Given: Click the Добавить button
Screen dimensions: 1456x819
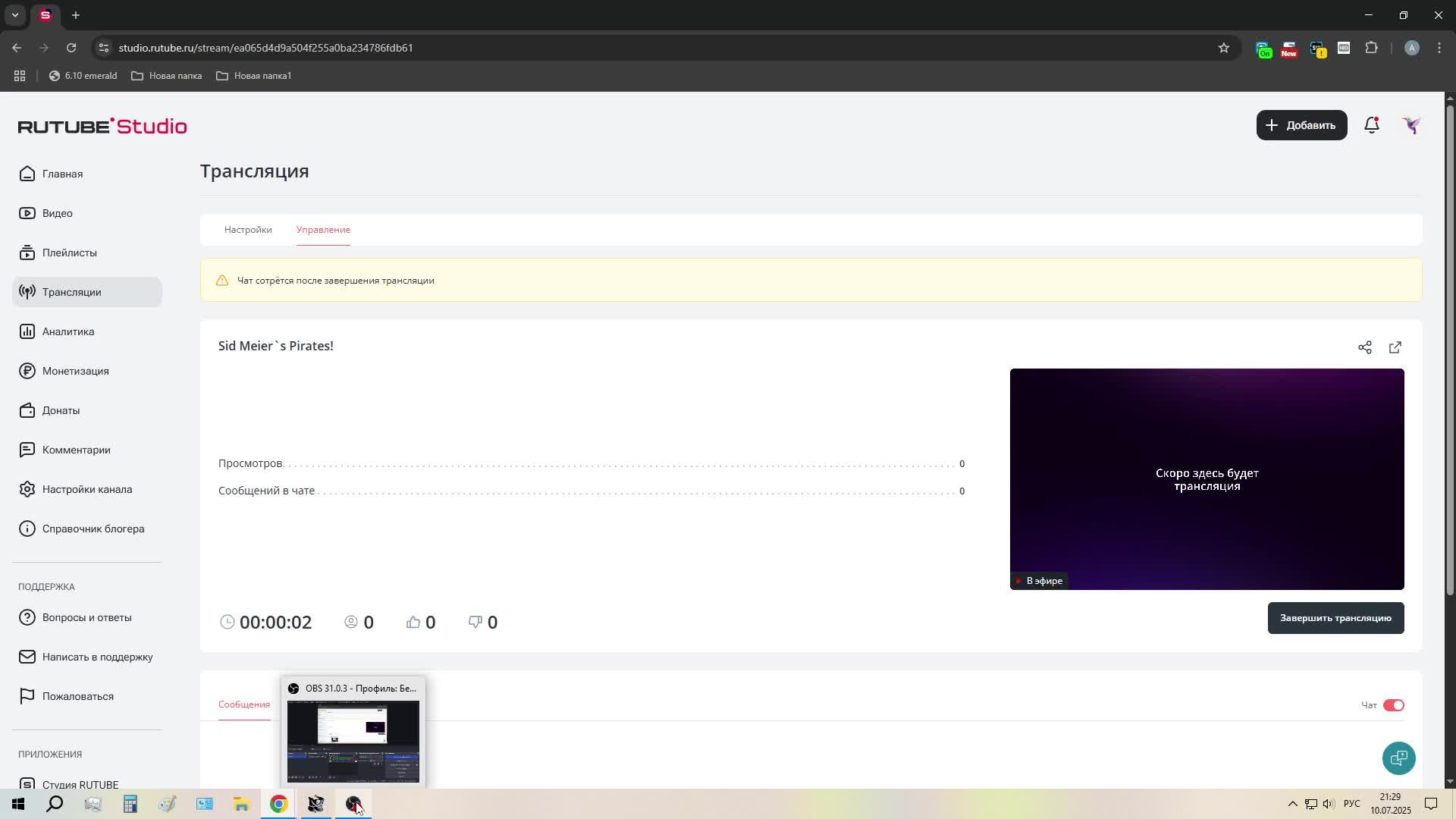Looking at the screenshot, I should click(x=1301, y=125).
